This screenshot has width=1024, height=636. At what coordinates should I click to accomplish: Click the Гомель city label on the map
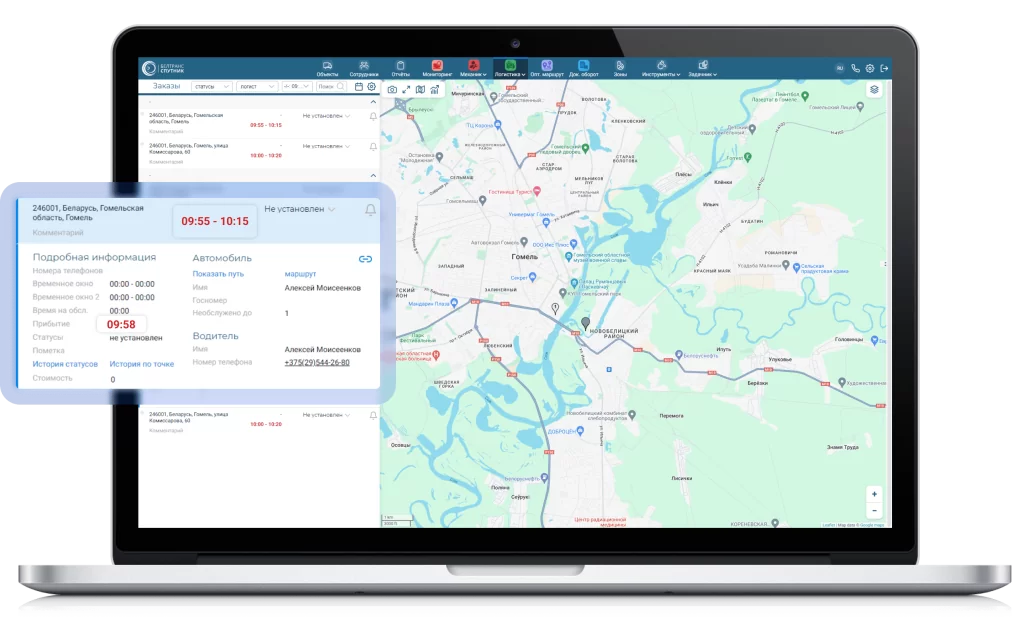[524, 257]
